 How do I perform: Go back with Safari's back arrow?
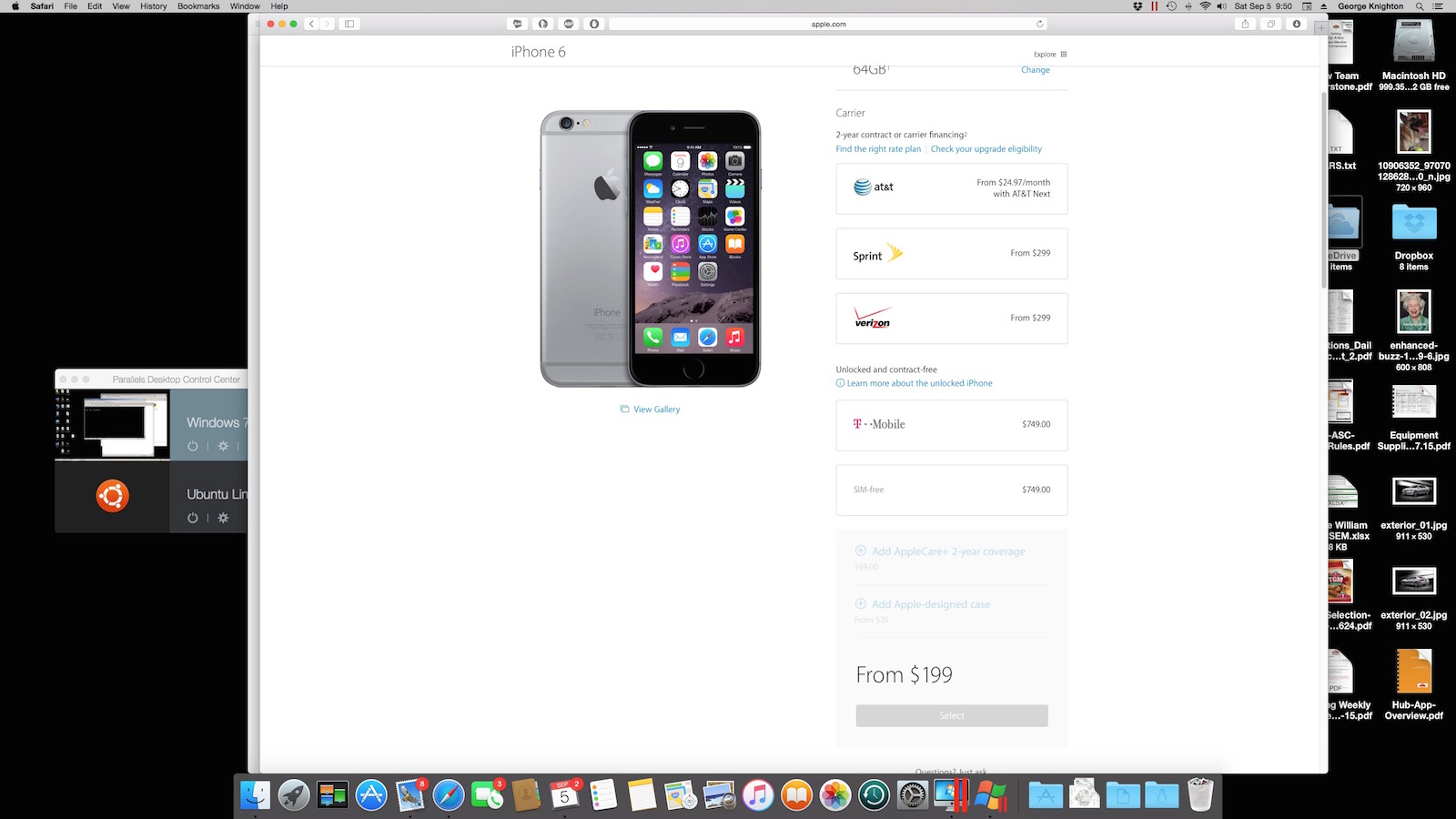[x=311, y=24]
